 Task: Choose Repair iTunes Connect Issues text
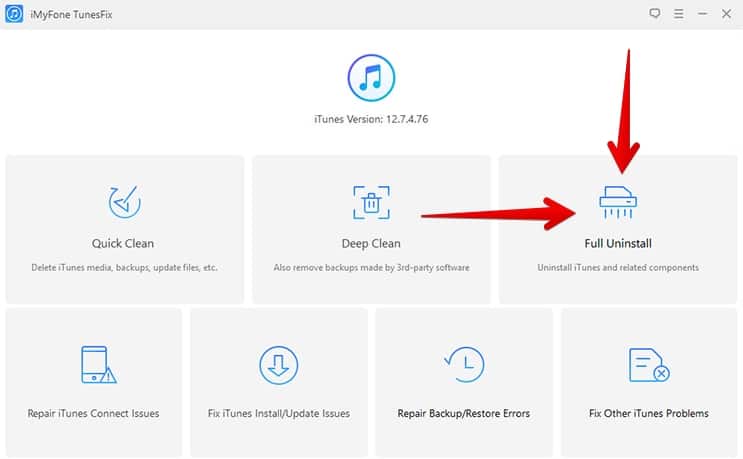pos(93,414)
